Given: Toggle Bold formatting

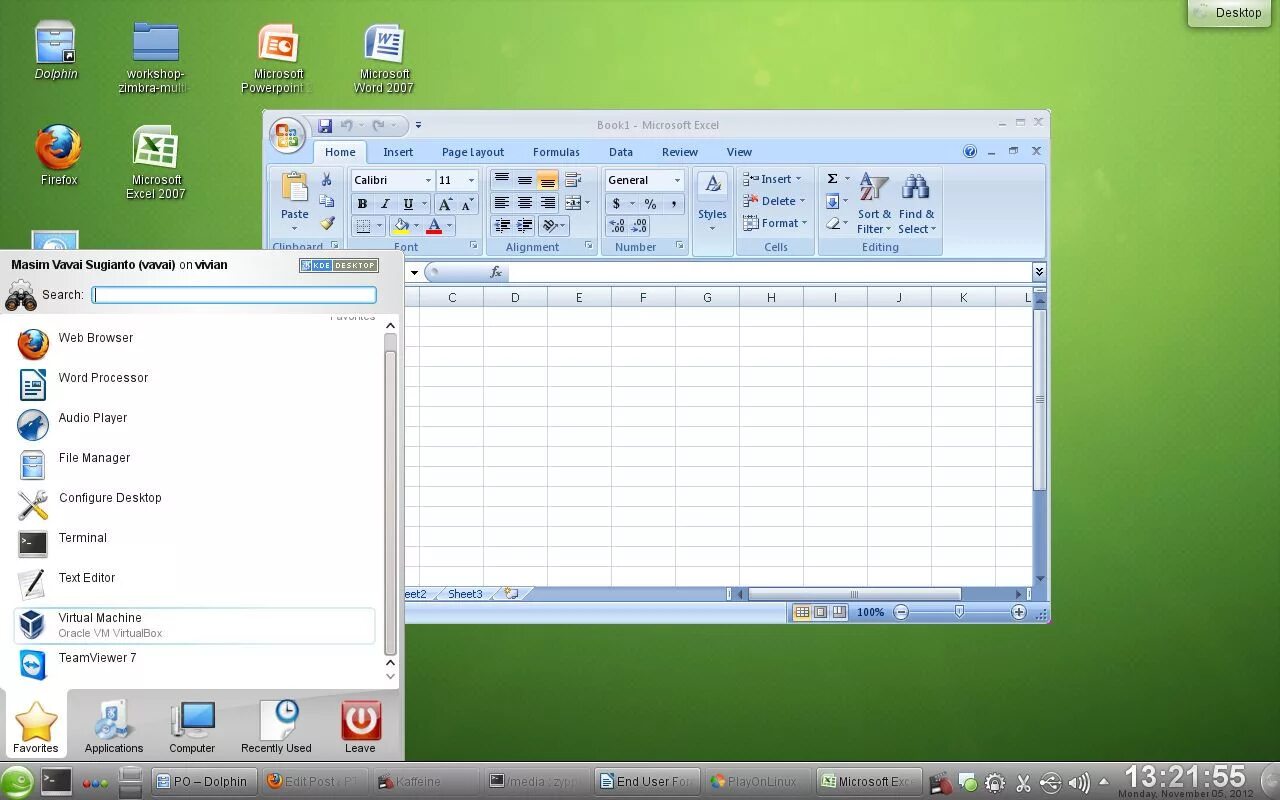Looking at the screenshot, I should [362, 203].
